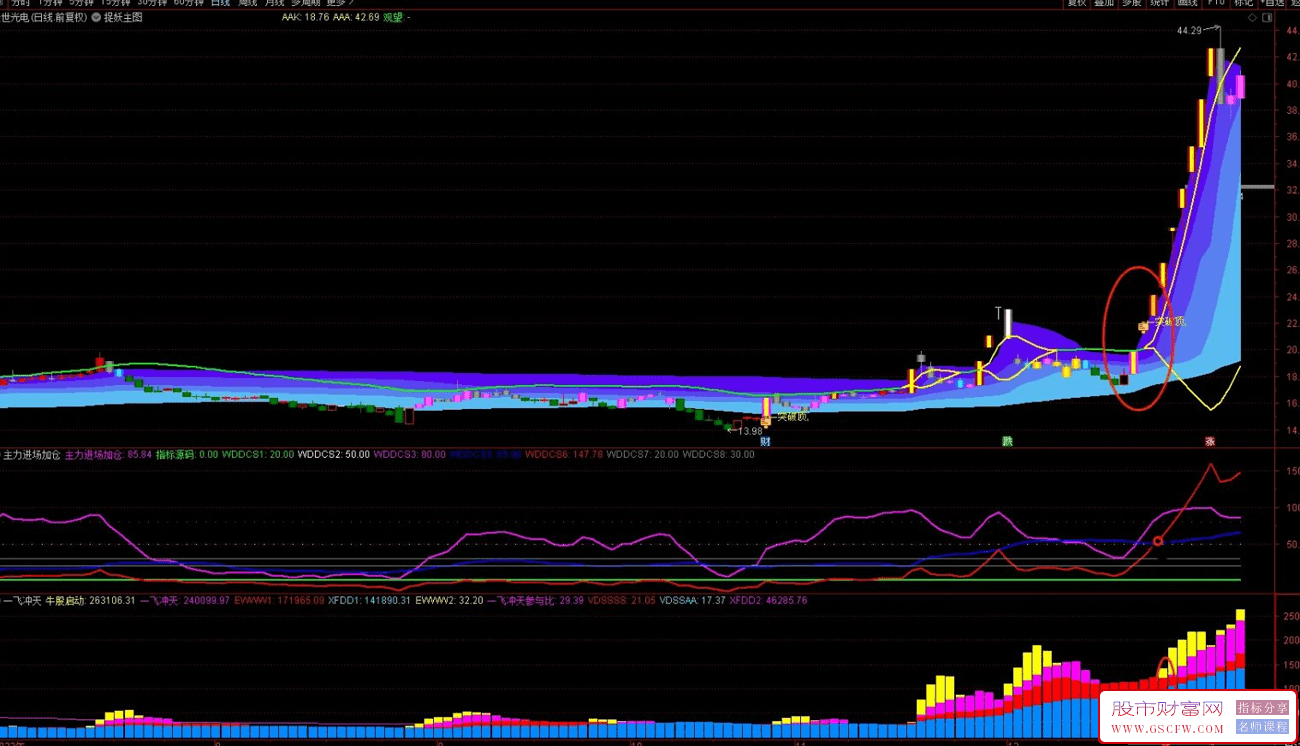This screenshot has width=1300, height=746.
Task: Switch to the 15分钟 period tab
Action: pos(115,3)
